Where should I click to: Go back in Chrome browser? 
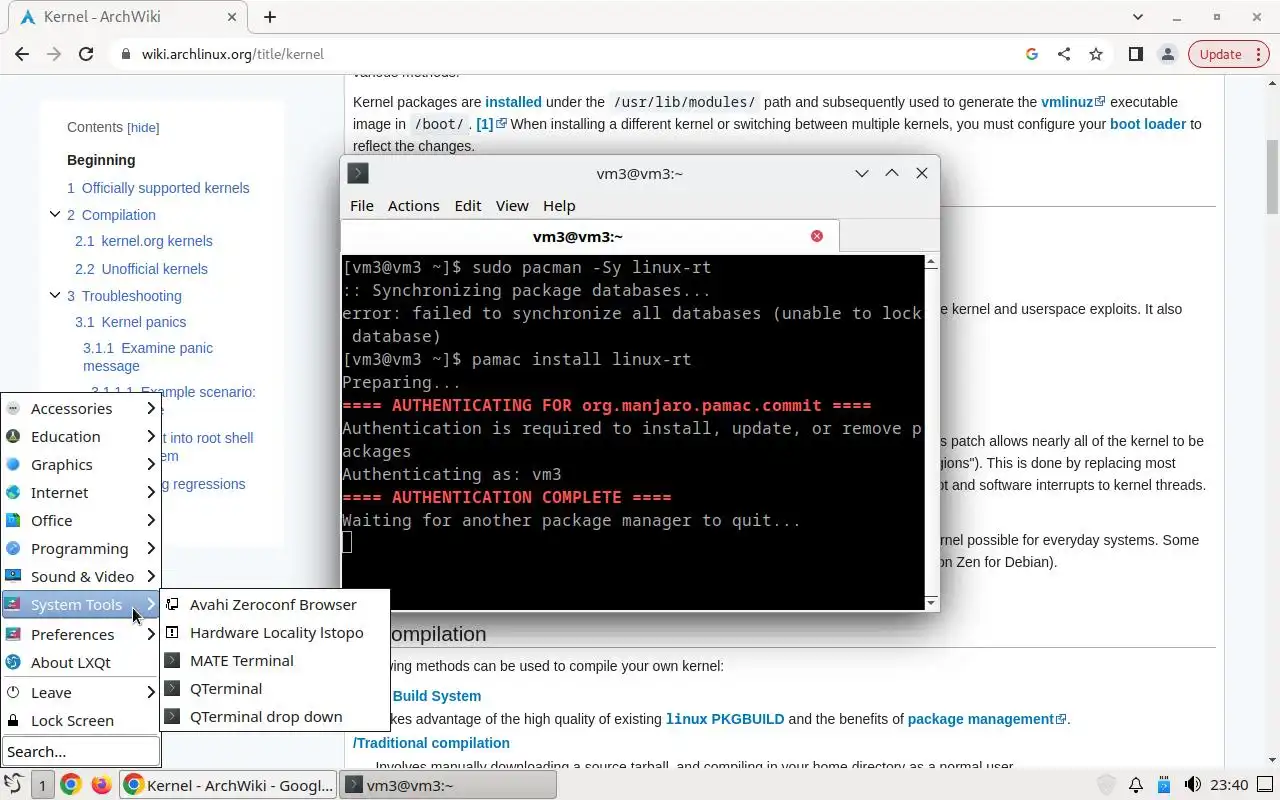point(22,54)
